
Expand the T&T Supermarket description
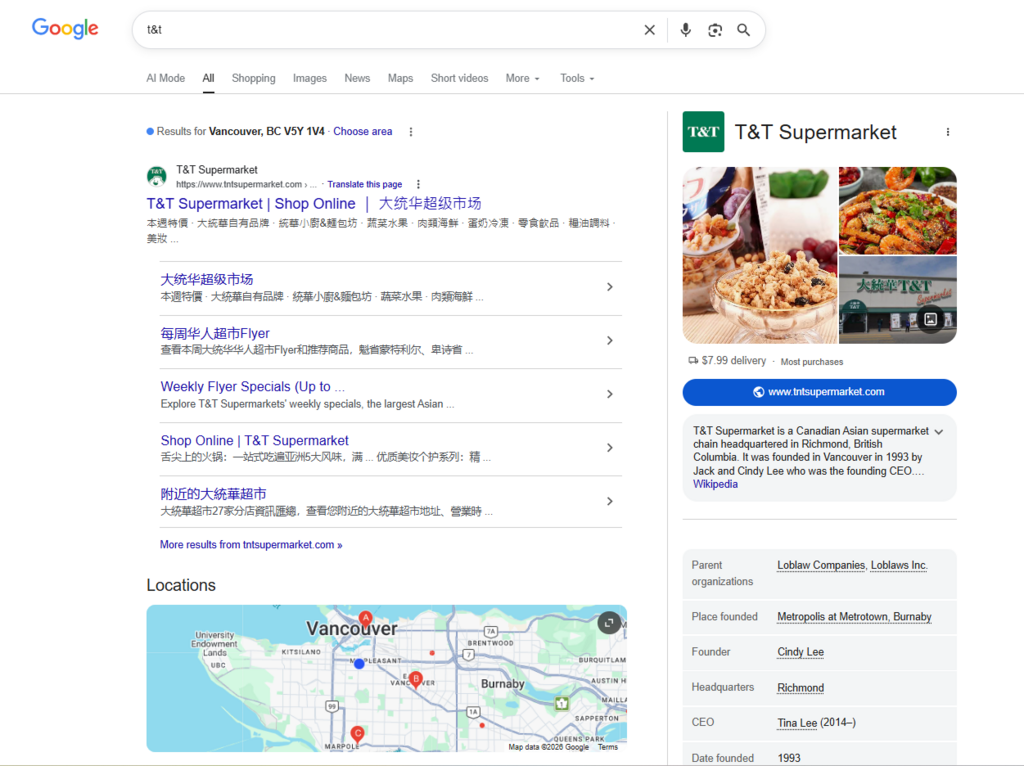point(938,434)
